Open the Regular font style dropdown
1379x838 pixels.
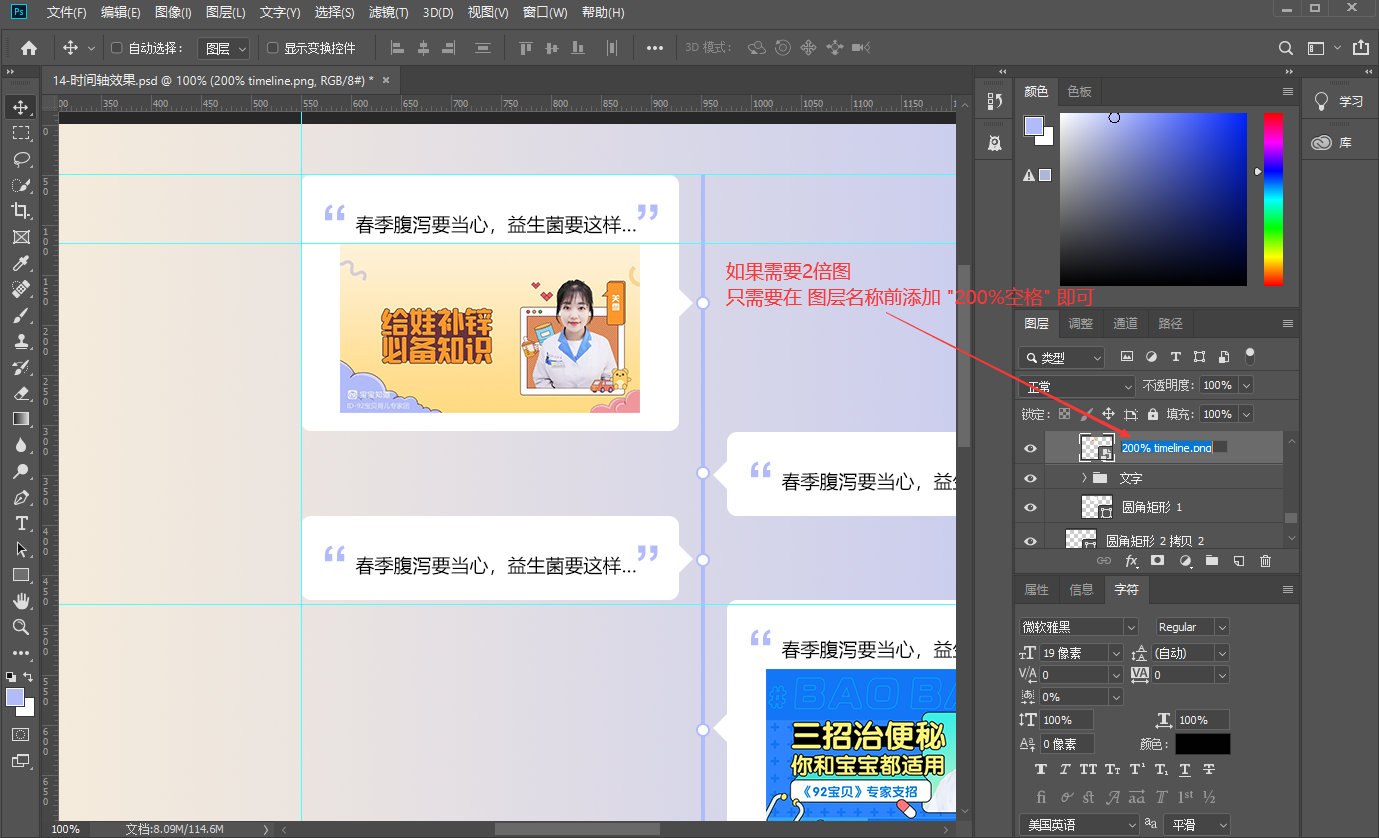1192,627
